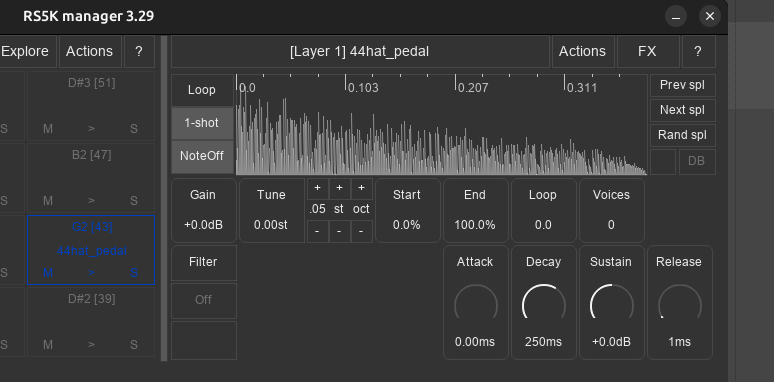The height and width of the screenshot is (382, 774).
Task: Open the sampler Actions menu next to FX
Action: pyautogui.click(x=582, y=51)
